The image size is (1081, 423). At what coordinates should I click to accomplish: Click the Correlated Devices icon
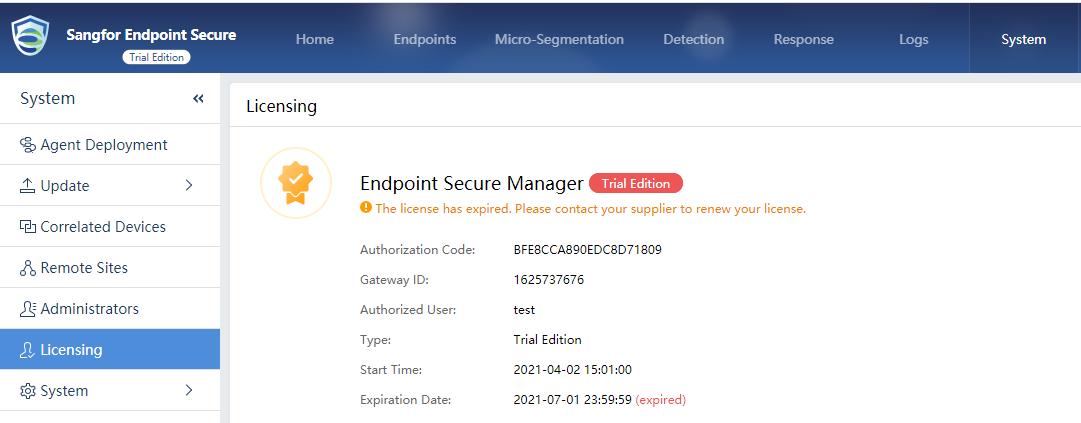[28, 227]
